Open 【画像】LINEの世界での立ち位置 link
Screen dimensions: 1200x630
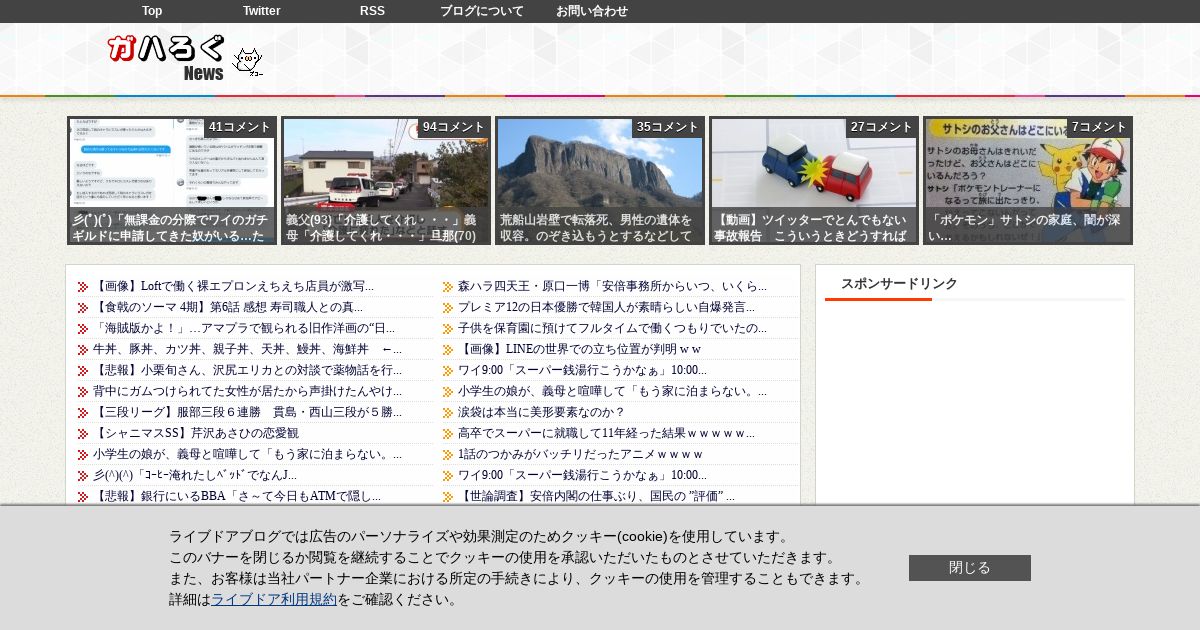tap(579, 349)
